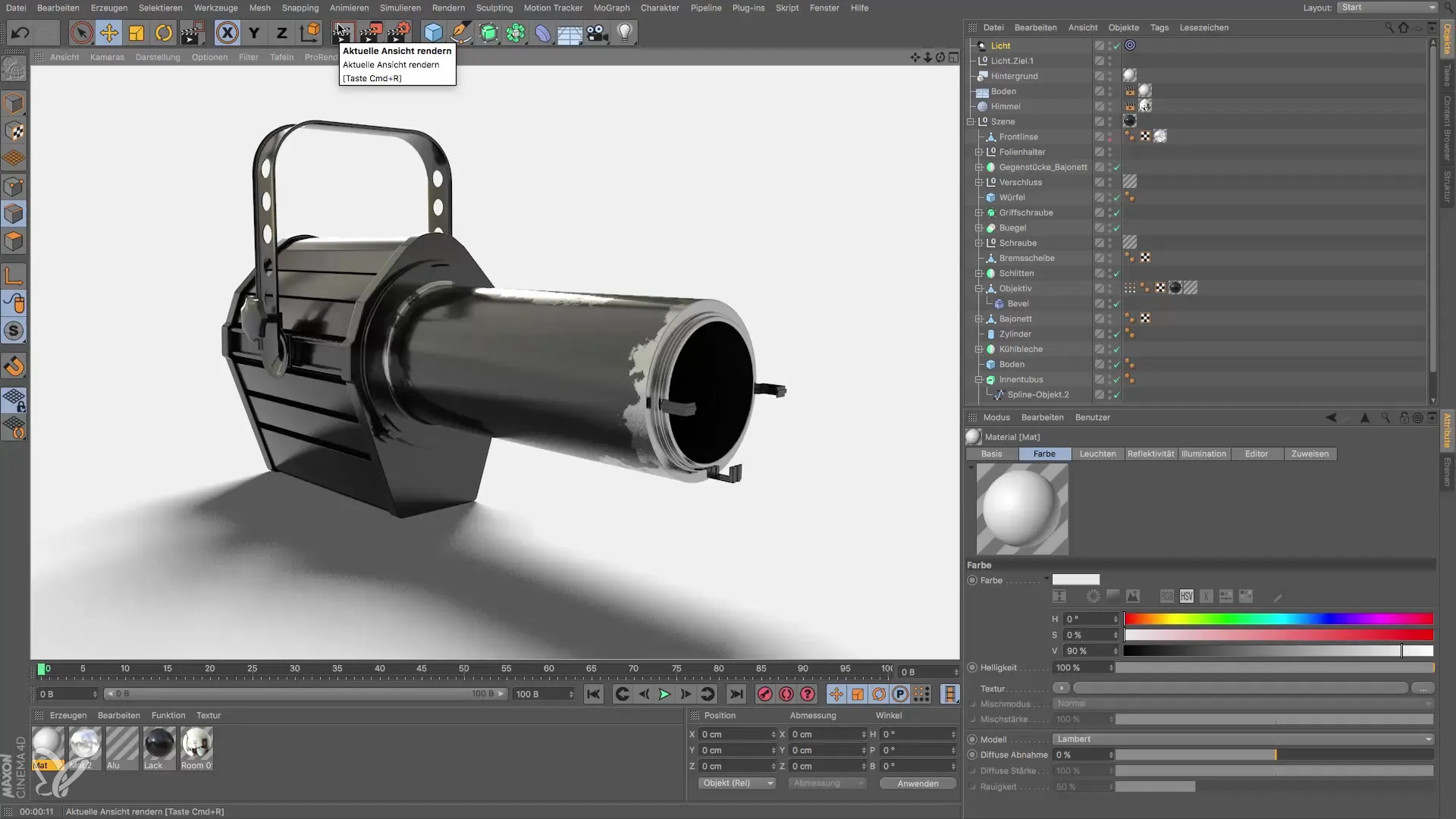This screenshot has height=819, width=1456.
Task: Open the Spline Pen tool
Action: point(460,33)
